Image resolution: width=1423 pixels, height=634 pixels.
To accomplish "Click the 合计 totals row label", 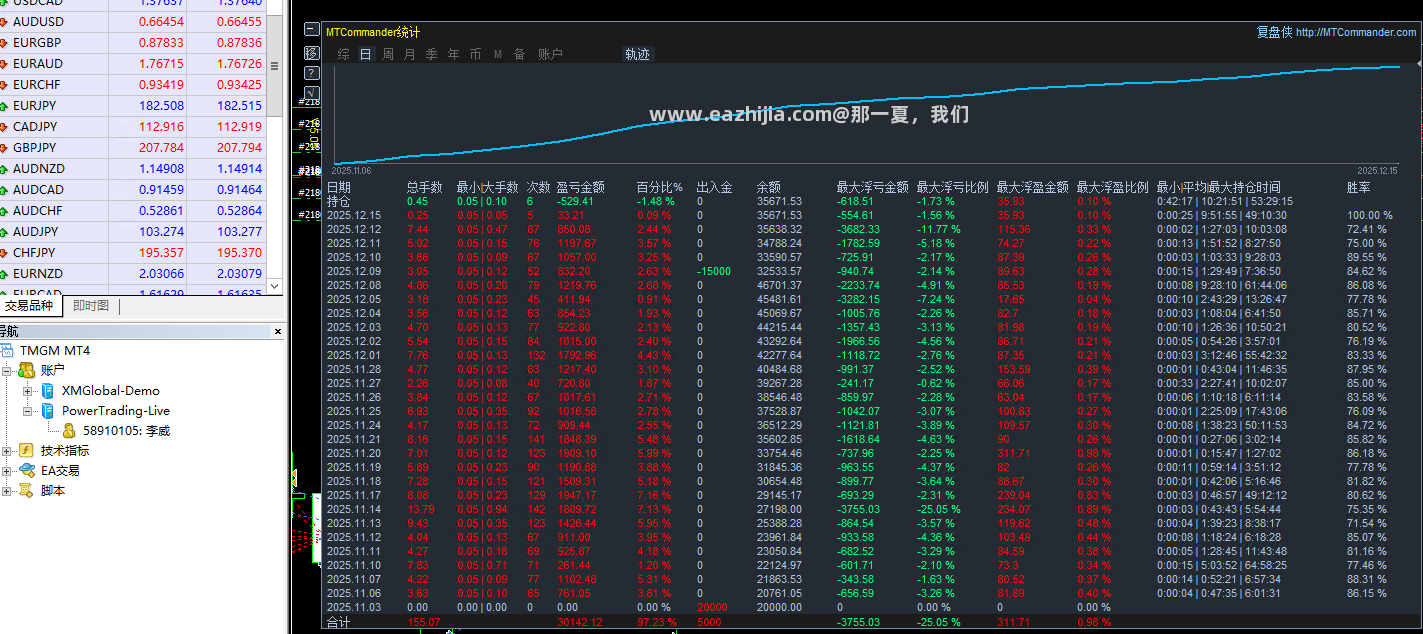I will (x=339, y=622).
